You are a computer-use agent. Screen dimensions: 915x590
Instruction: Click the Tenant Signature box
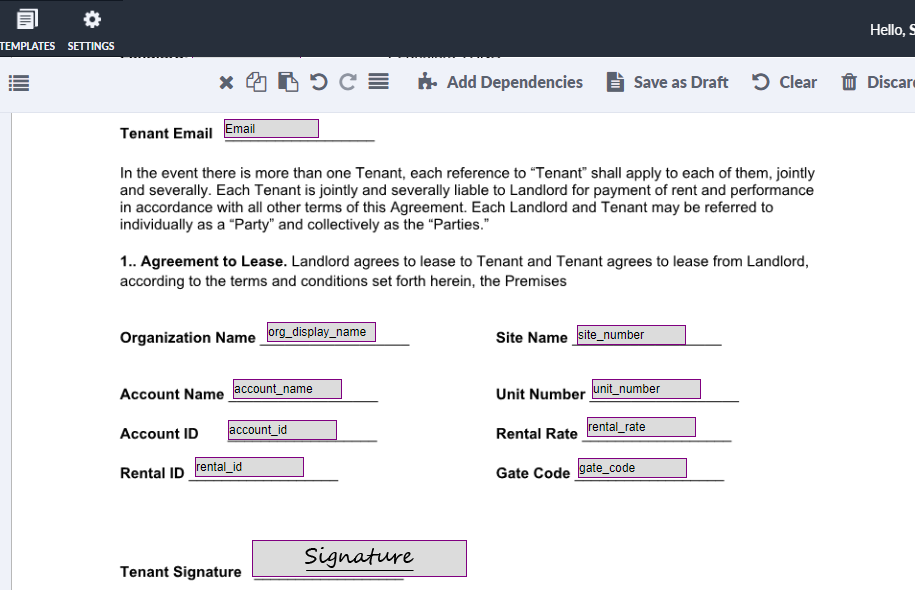pyautogui.click(x=358, y=558)
